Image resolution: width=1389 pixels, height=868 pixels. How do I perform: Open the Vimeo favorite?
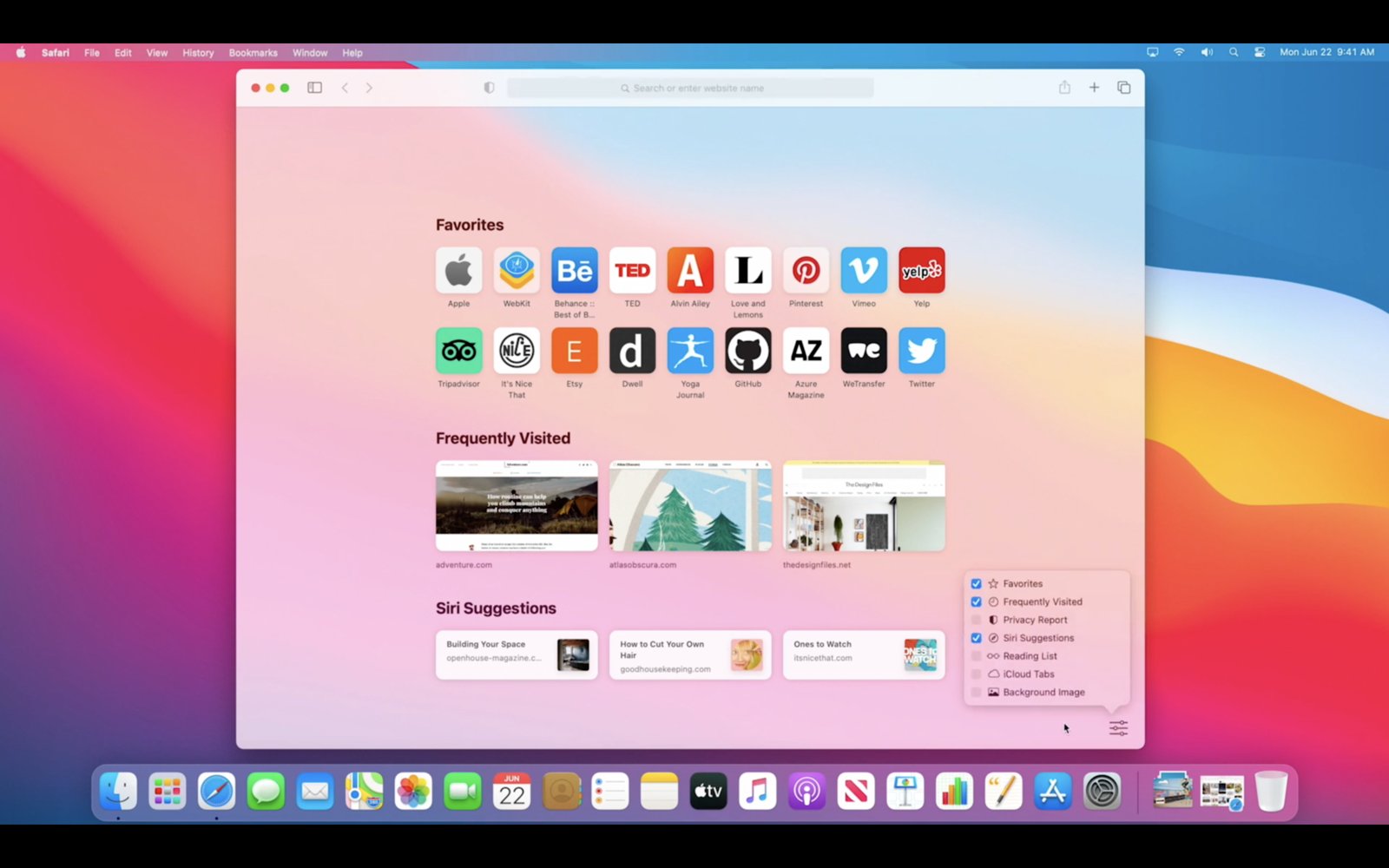864,271
